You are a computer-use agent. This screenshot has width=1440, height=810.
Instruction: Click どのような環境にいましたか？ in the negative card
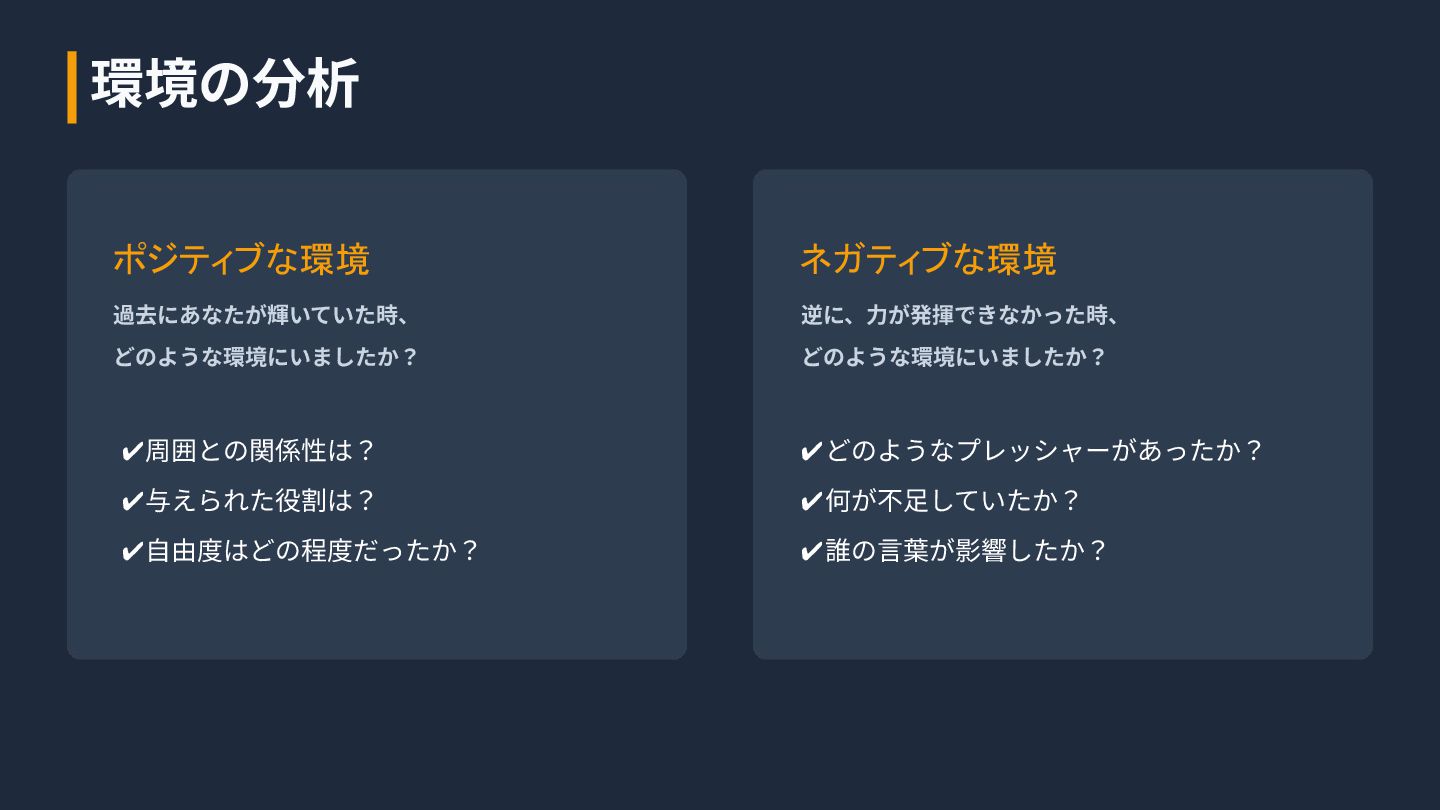coord(953,357)
